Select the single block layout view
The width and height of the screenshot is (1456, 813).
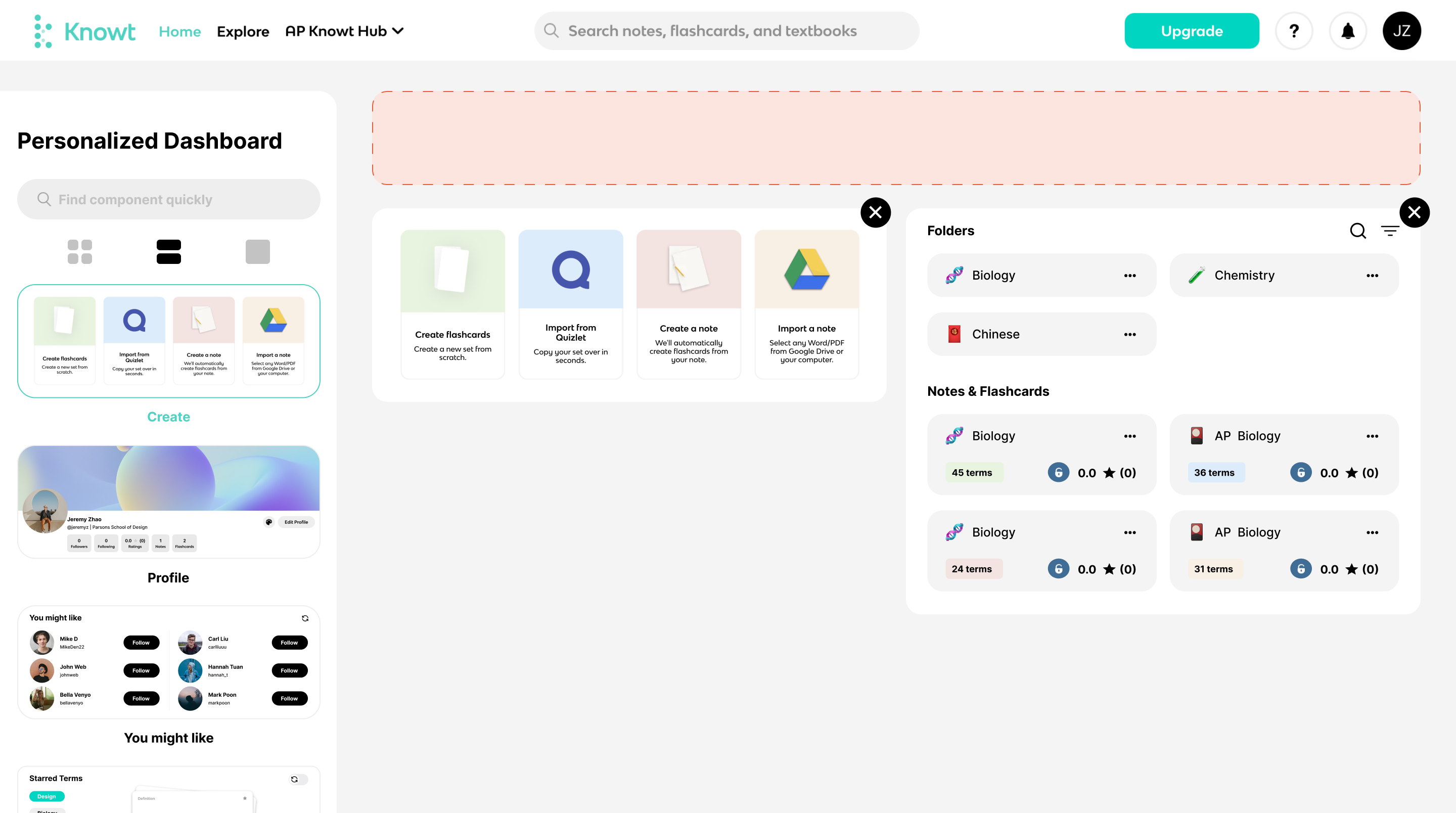tap(258, 252)
